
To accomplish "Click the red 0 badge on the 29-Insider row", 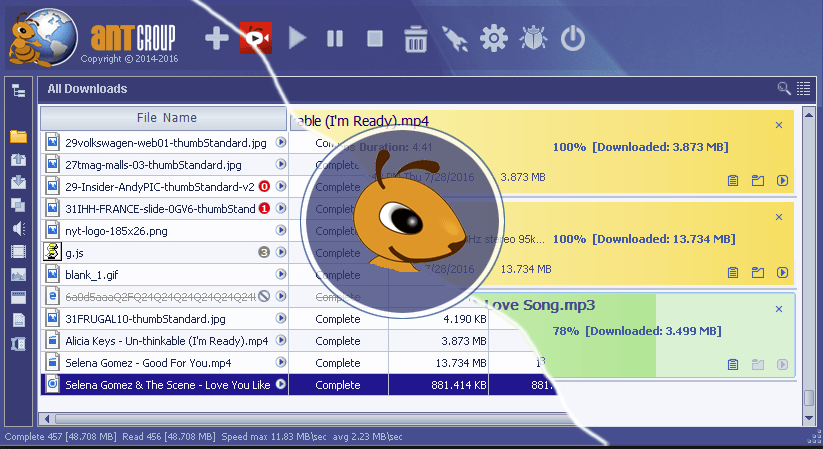I will [x=265, y=186].
